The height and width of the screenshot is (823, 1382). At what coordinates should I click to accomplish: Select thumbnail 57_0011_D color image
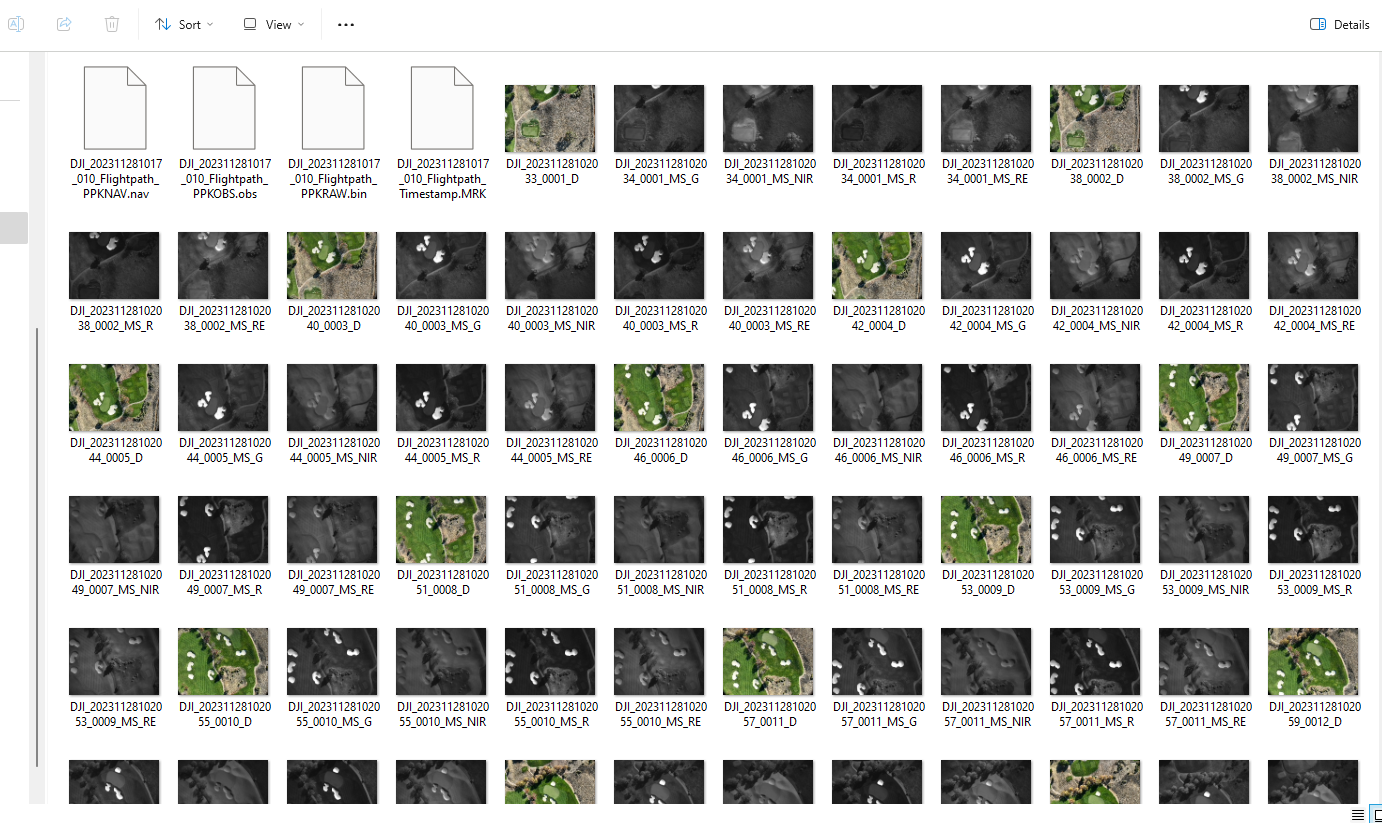768,662
